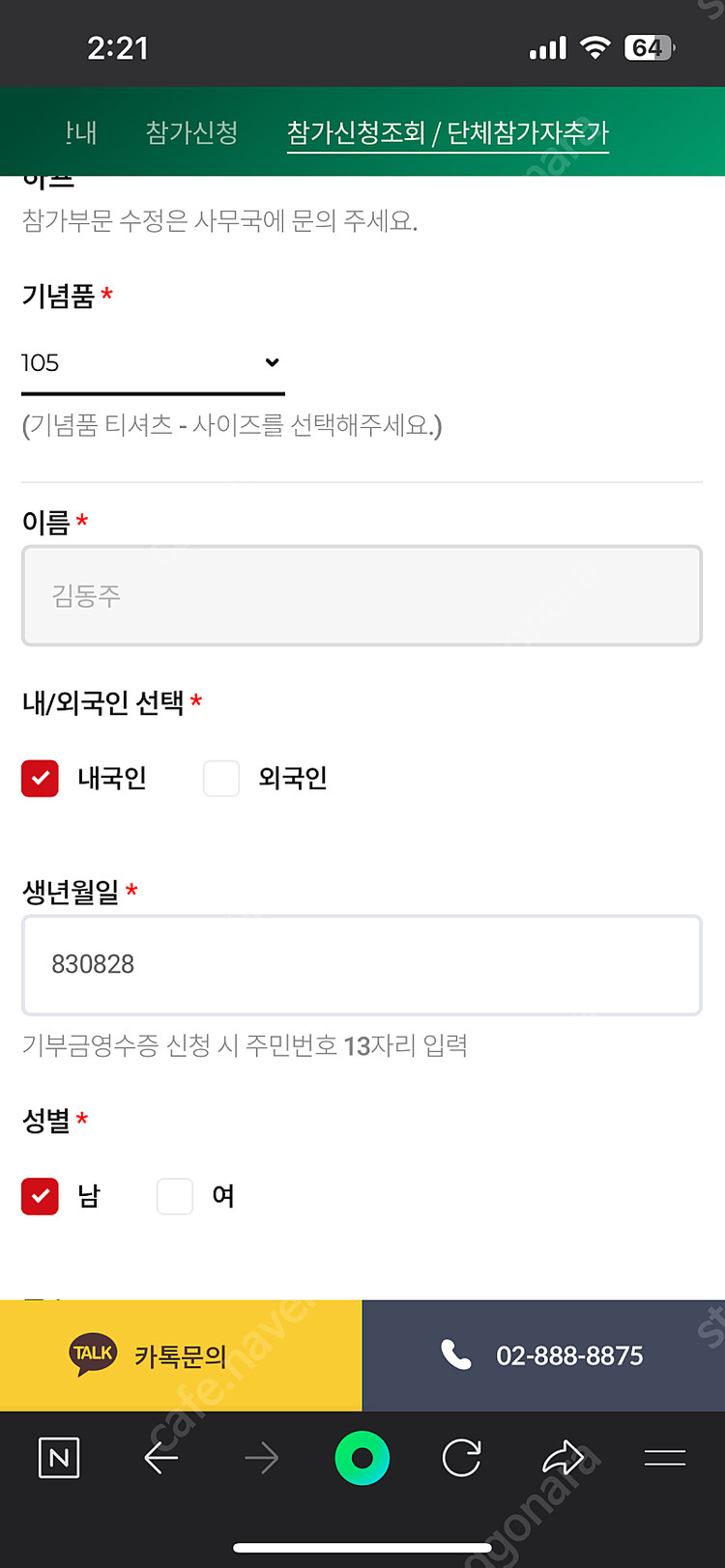This screenshot has height=1568, width=725.
Task: Go back with the left arrow icon
Action: click(x=161, y=1458)
